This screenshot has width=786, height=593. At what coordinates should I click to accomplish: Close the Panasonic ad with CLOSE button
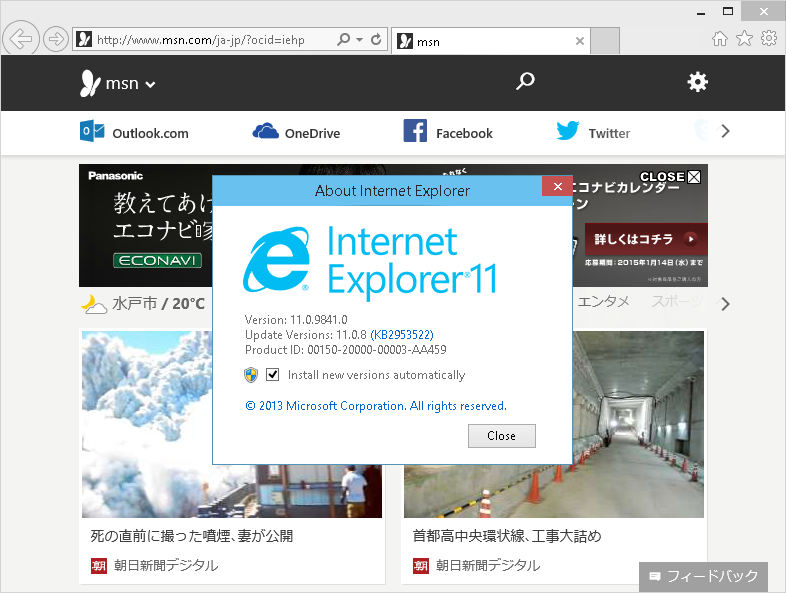(x=670, y=176)
